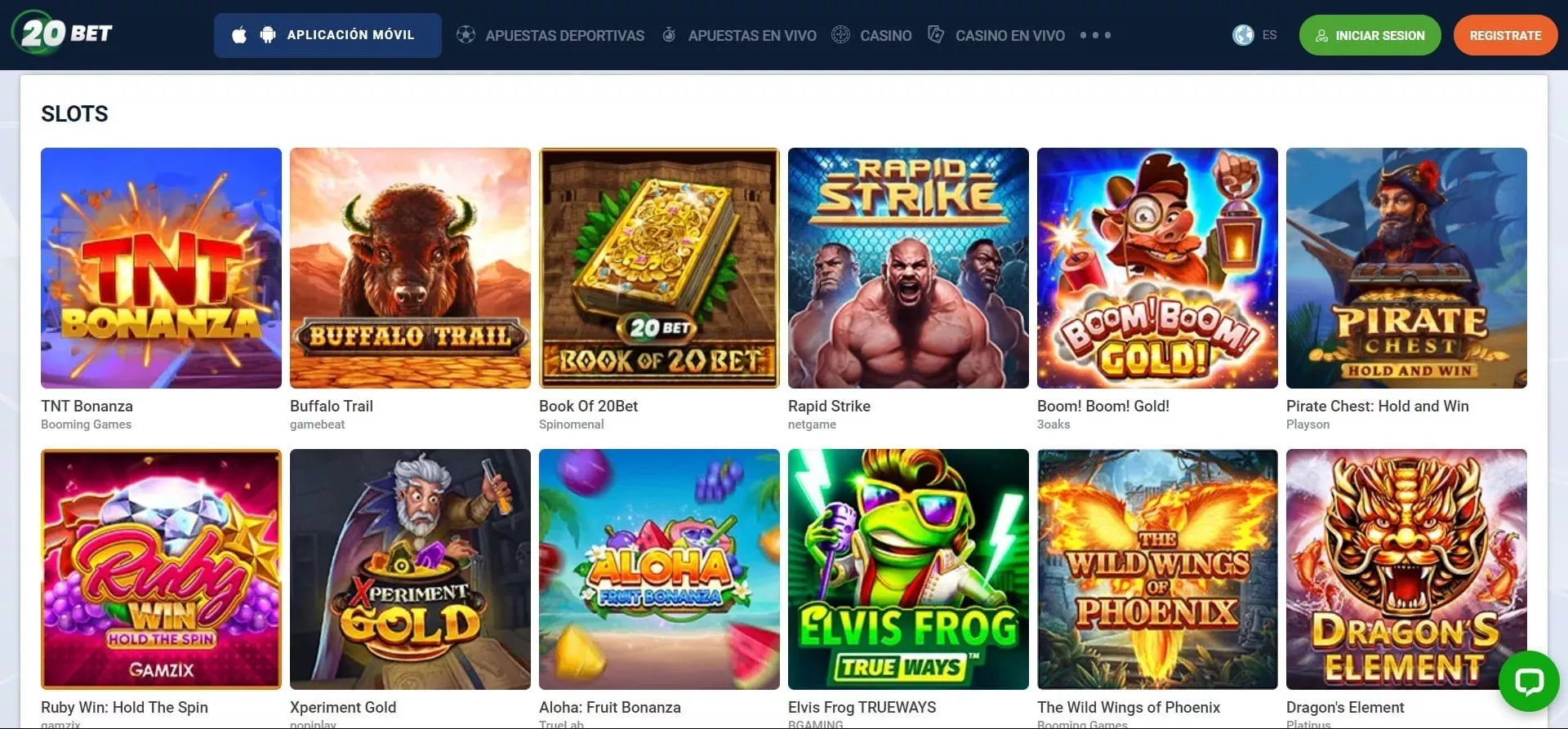Open the Casino en Vivo section

click(x=1009, y=36)
